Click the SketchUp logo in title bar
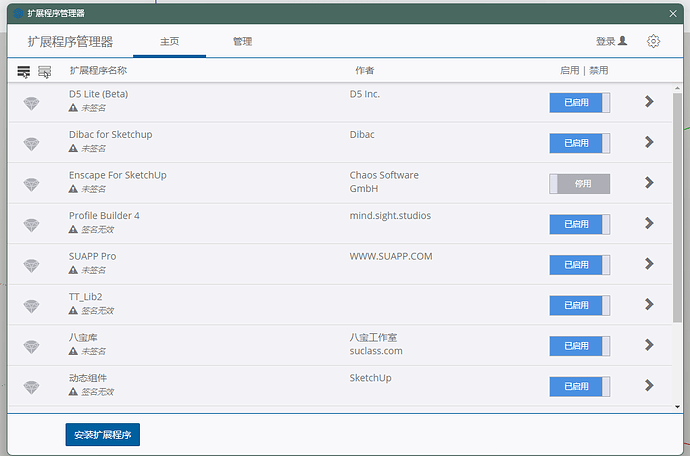This screenshot has height=456, width=690. point(18,13)
